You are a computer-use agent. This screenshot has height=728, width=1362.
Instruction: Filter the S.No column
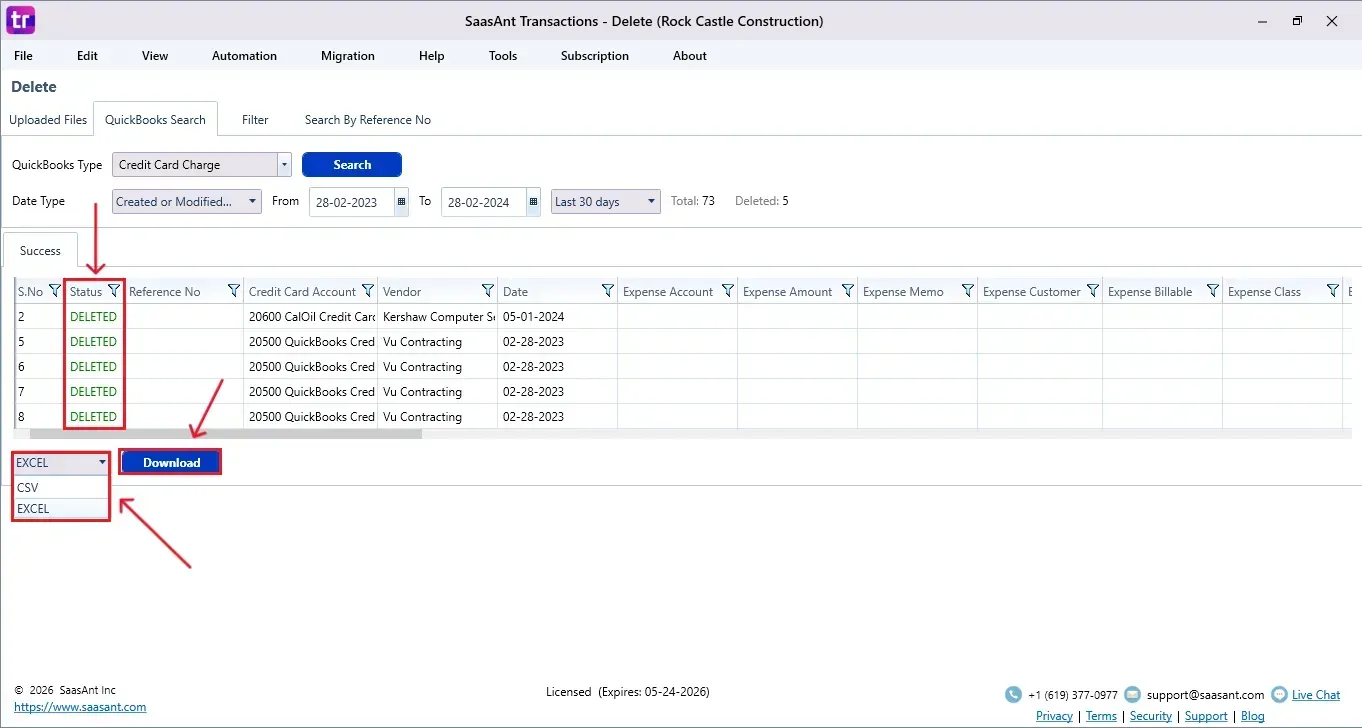[55, 291]
